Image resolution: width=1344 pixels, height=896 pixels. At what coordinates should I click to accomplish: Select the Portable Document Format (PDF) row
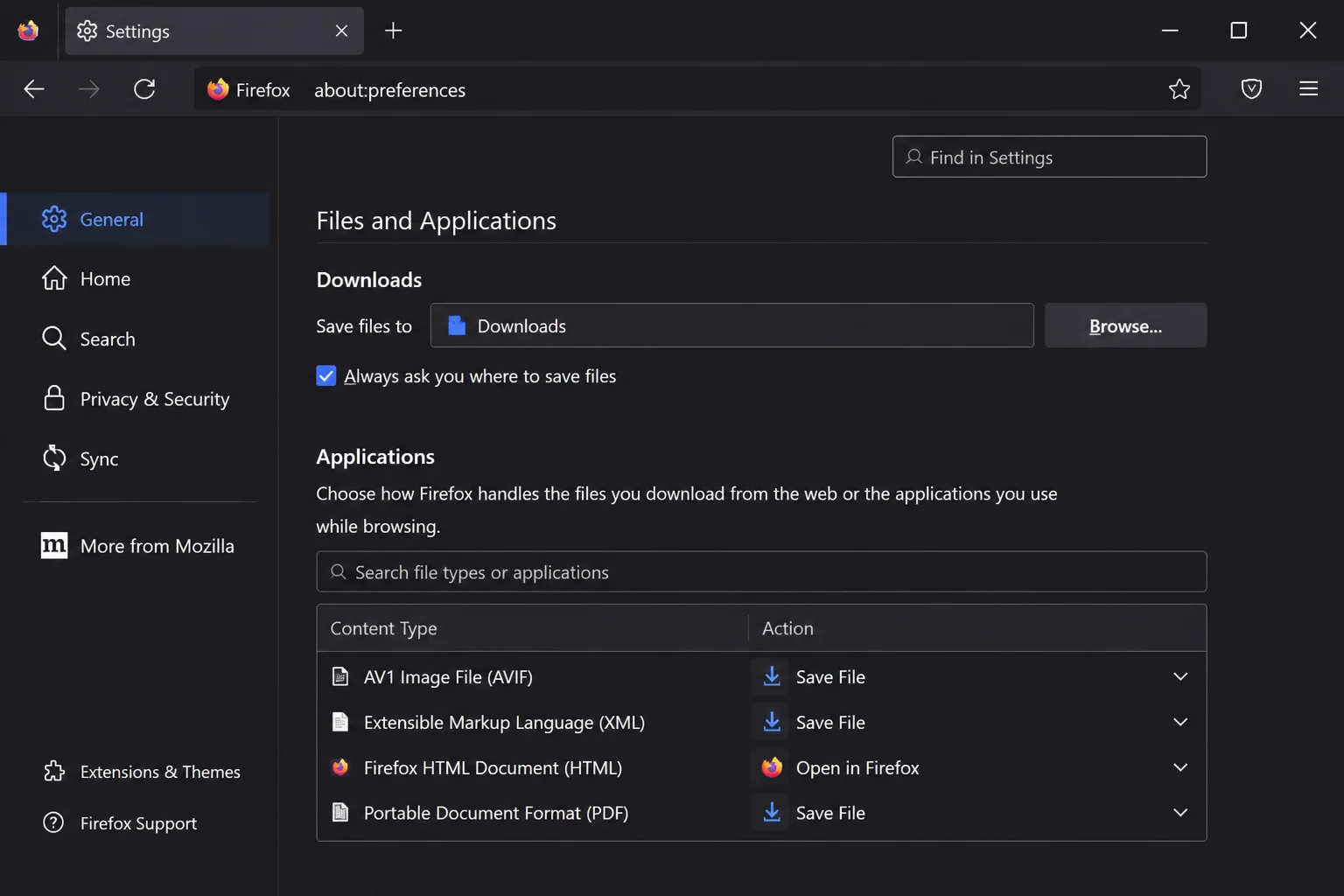click(761, 813)
